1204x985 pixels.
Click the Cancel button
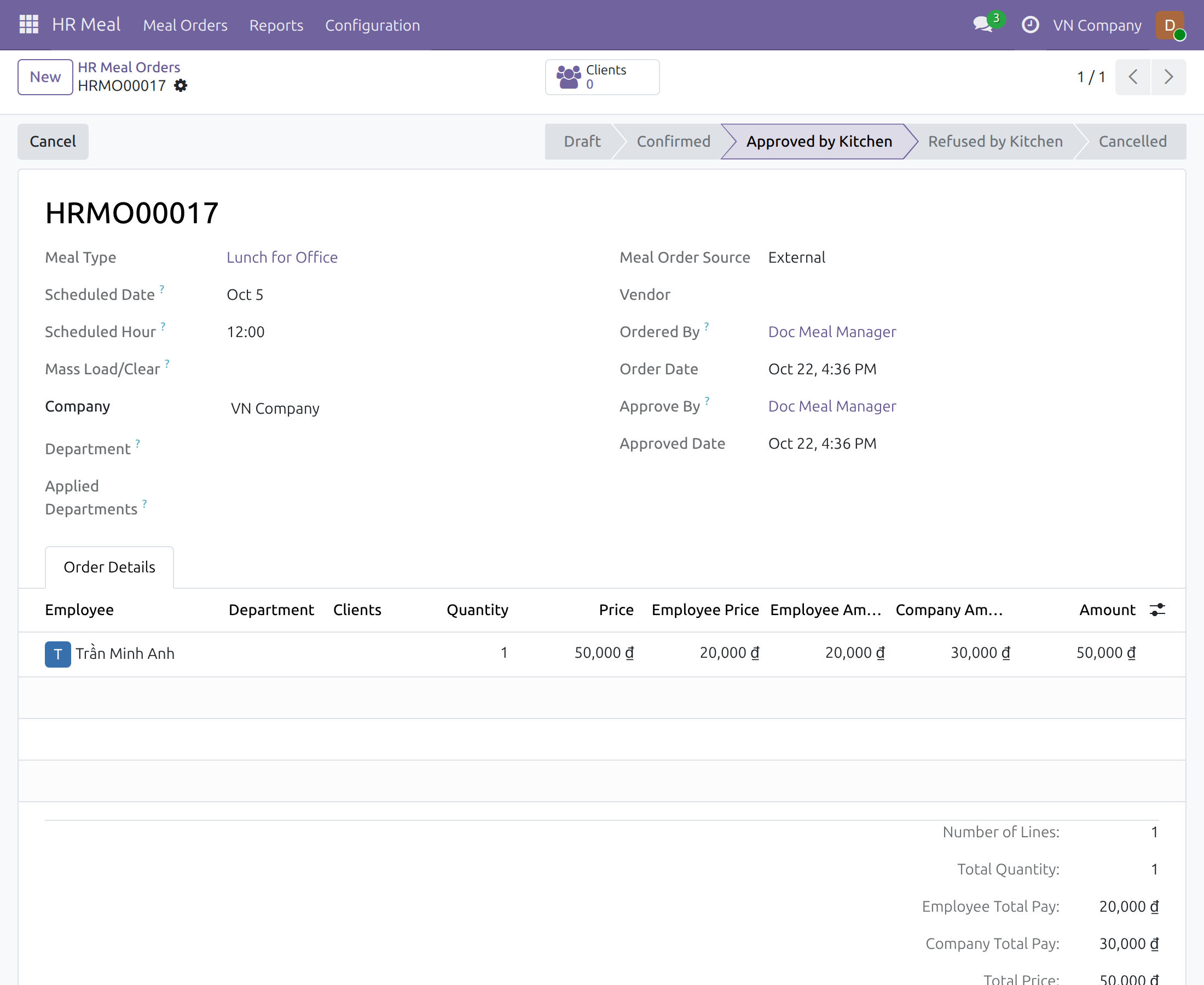click(53, 141)
